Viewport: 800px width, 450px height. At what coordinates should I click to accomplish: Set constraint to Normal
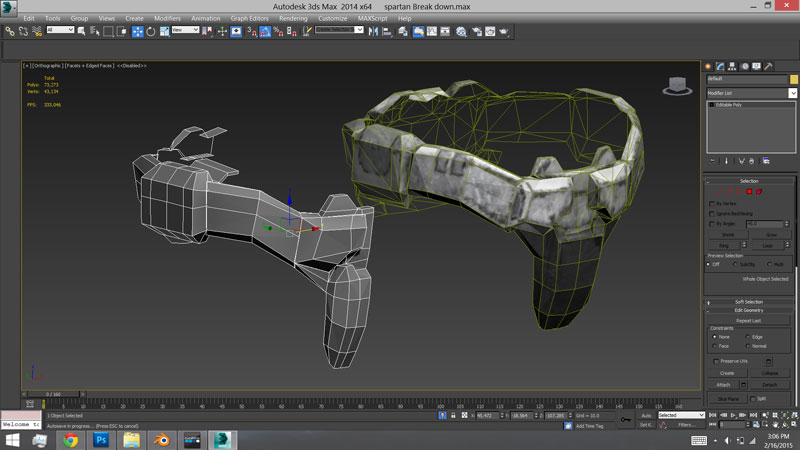[748, 346]
